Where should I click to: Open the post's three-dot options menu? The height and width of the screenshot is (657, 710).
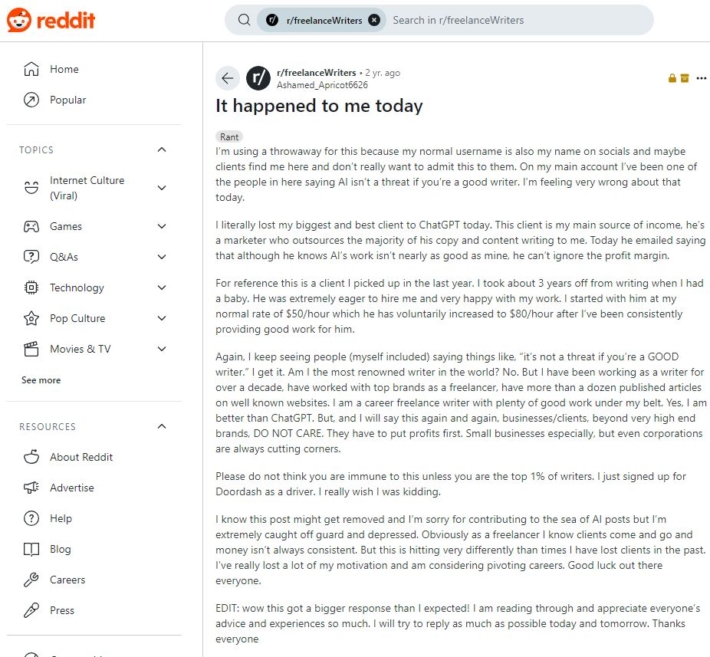[701, 78]
